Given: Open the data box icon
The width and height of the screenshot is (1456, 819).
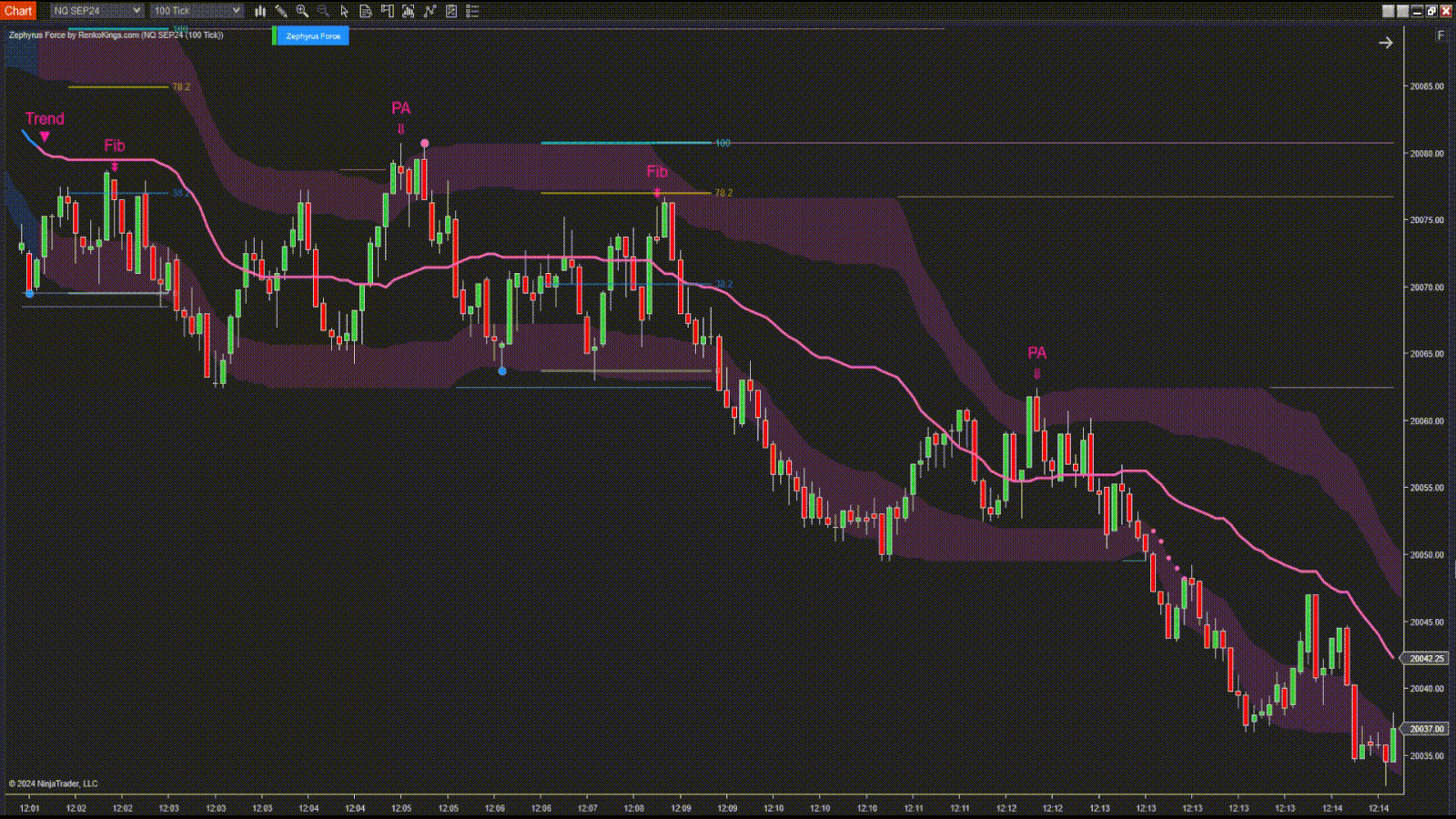Looking at the screenshot, I should [x=366, y=11].
